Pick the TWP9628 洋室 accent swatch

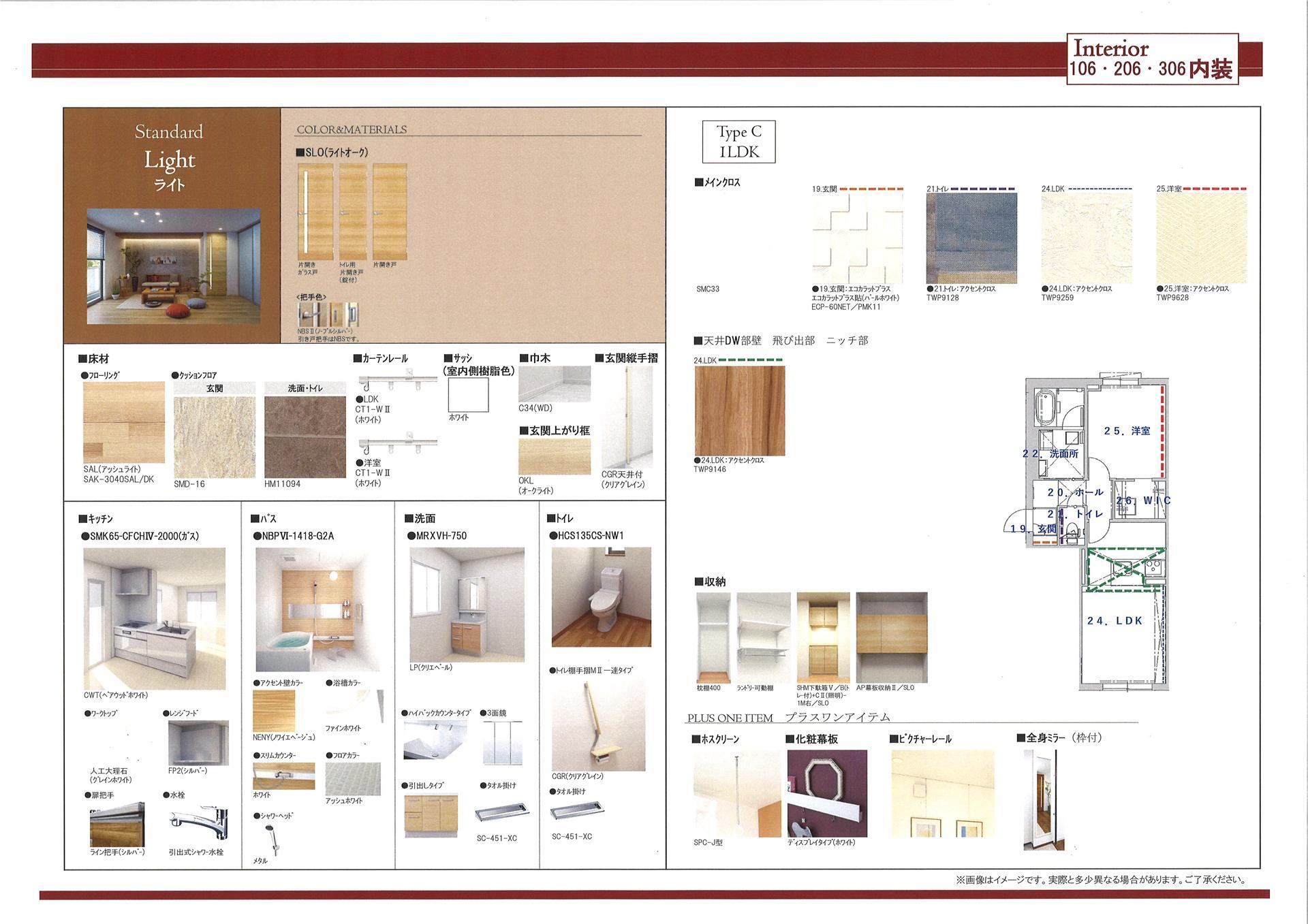tap(1202, 238)
